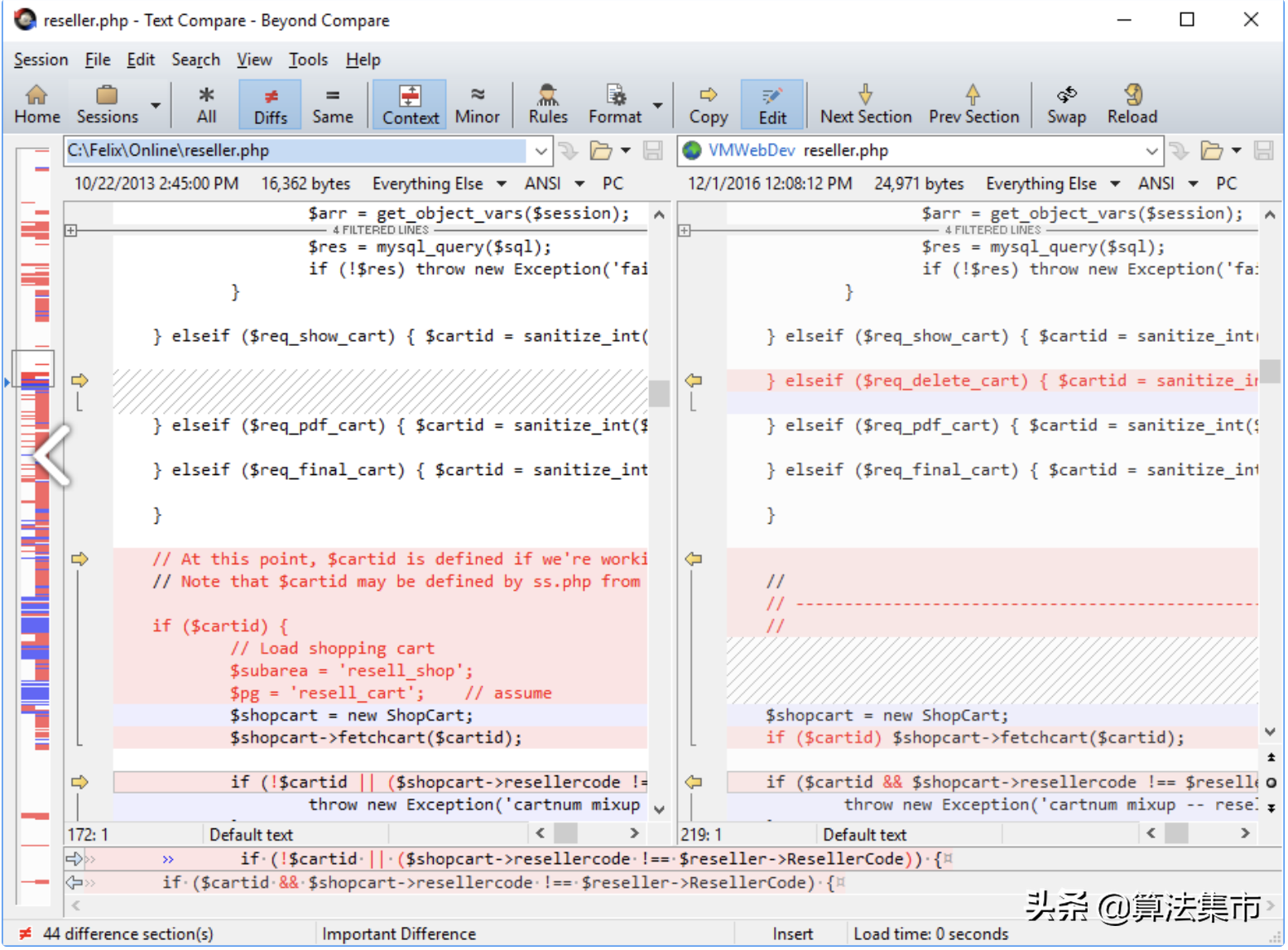Expand the left pane 4 filtered lines

pyautogui.click(x=71, y=231)
